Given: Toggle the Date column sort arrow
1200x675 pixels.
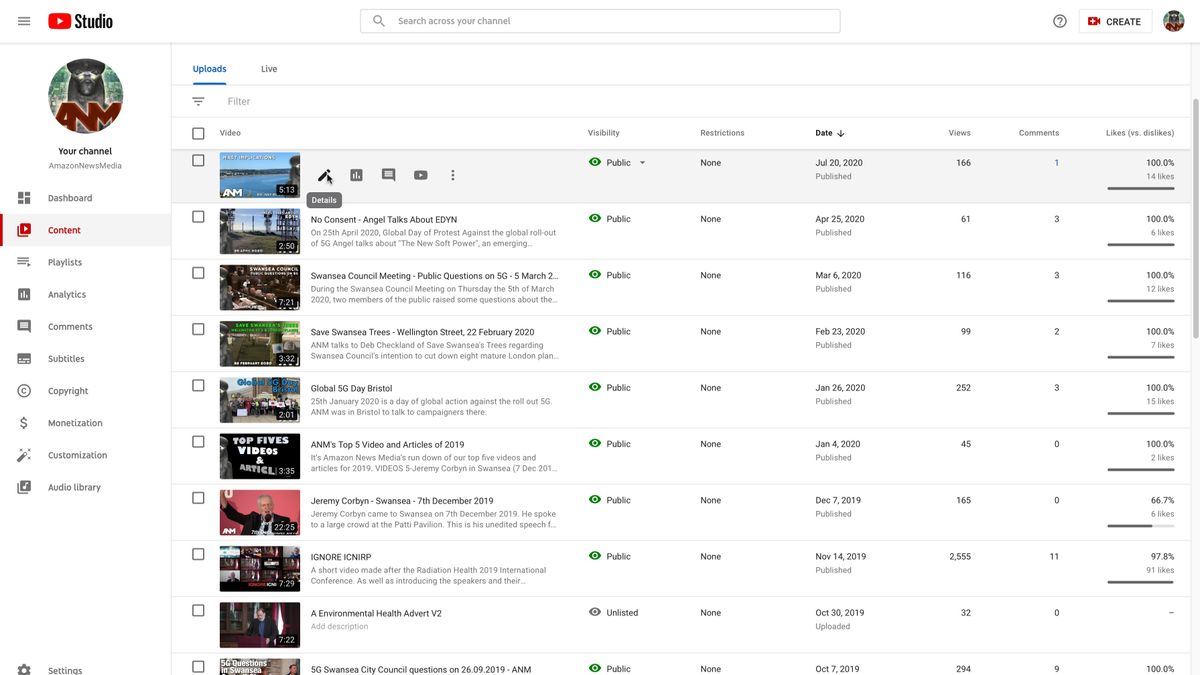Looking at the screenshot, I should [839, 132].
